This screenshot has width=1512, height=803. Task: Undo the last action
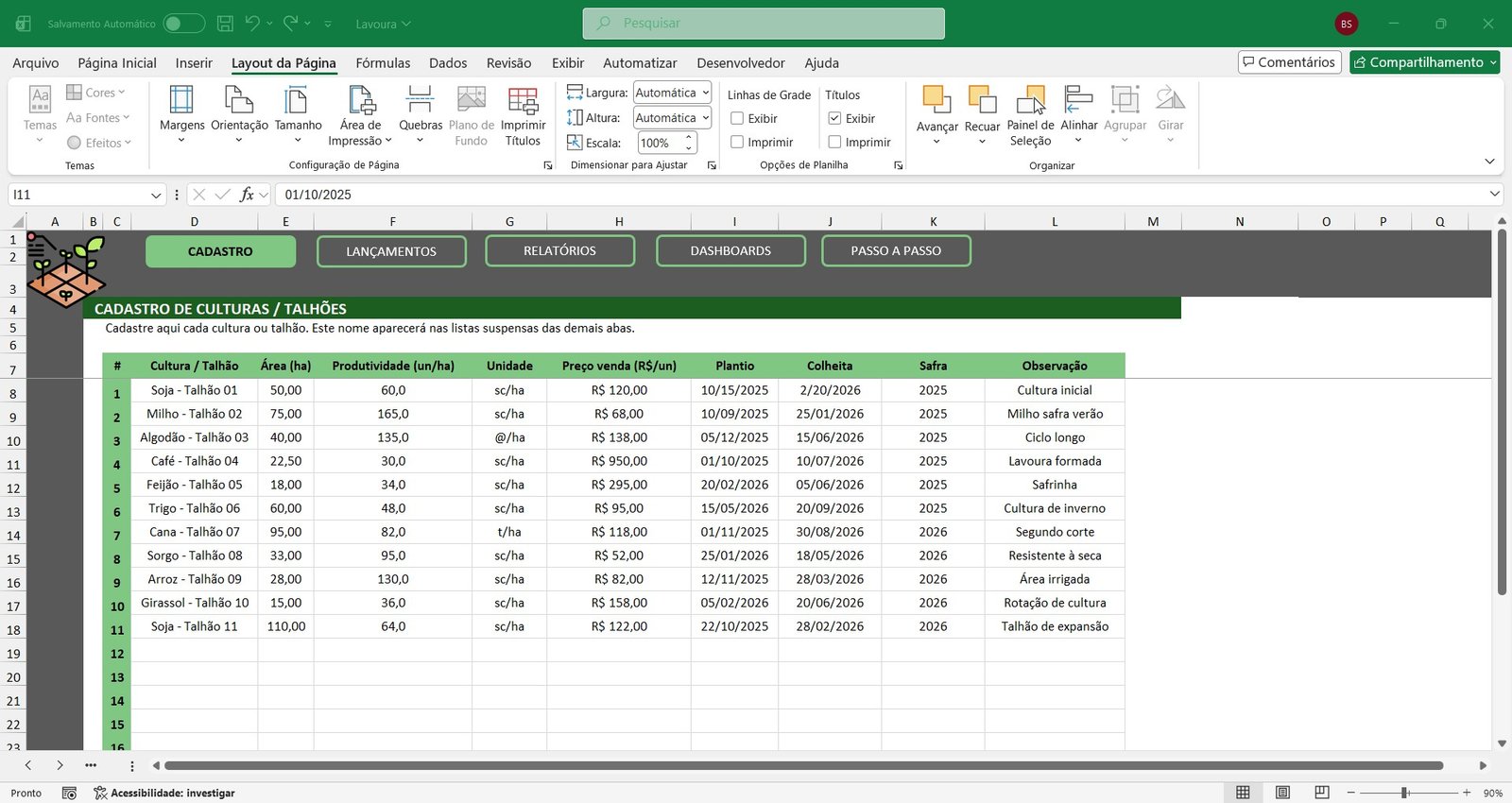coord(252,23)
